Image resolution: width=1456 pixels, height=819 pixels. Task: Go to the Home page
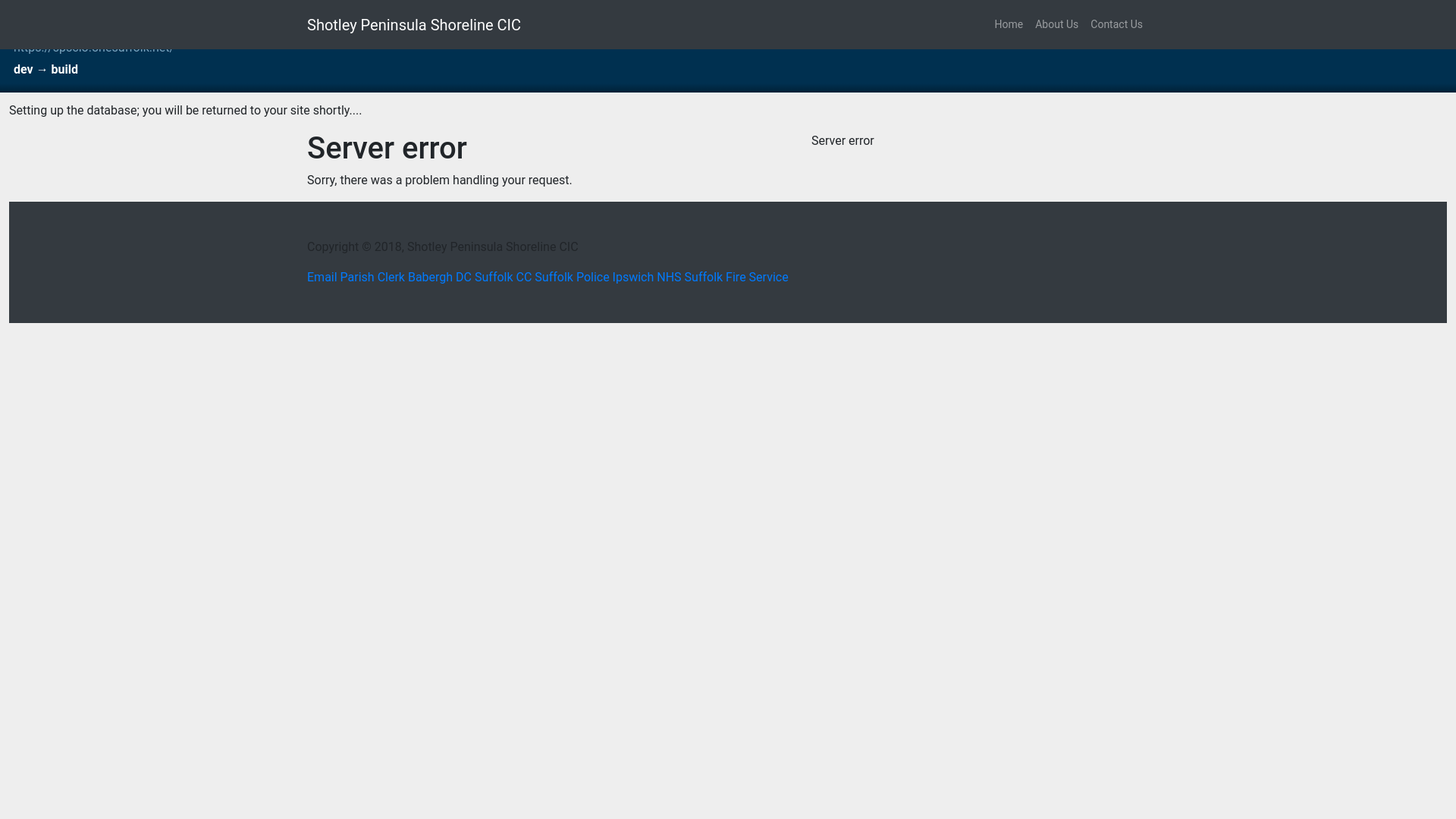click(x=1009, y=24)
